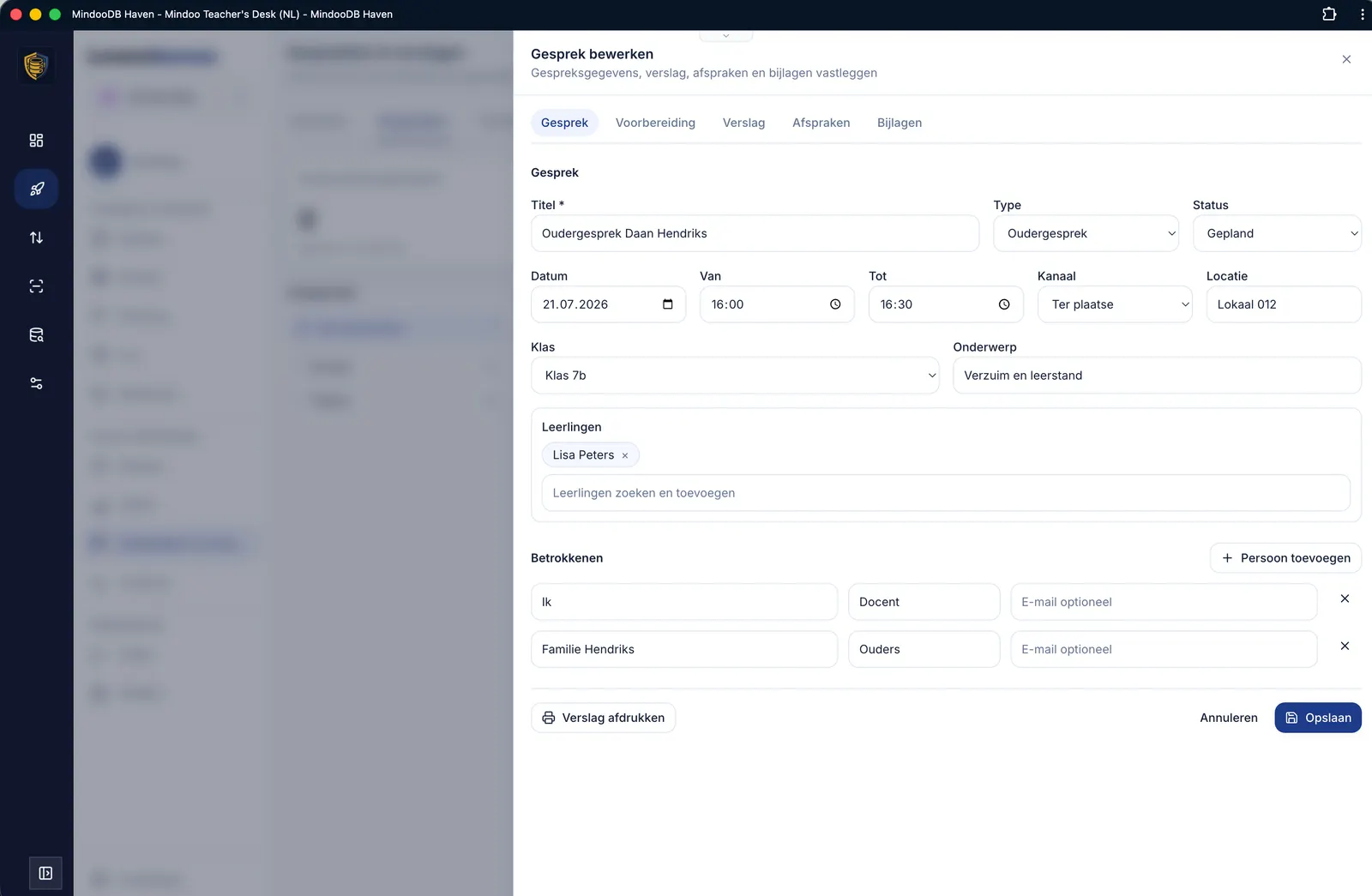Expand the Klas dropdown showing Klas 7b

735,376
